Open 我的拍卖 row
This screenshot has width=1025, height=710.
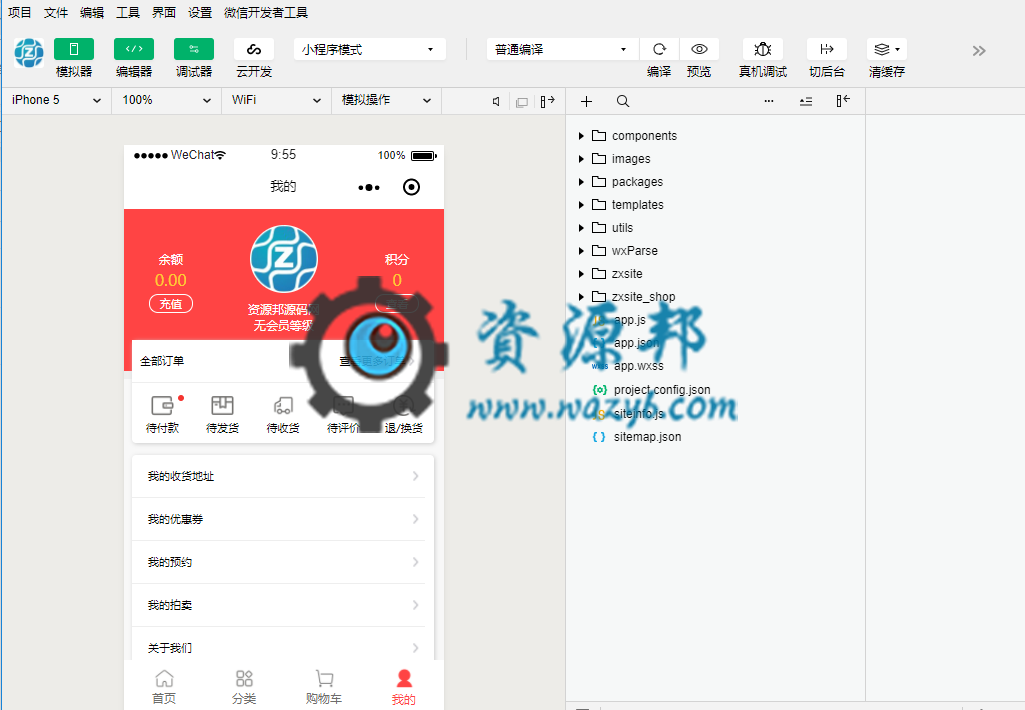tap(283, 605)
